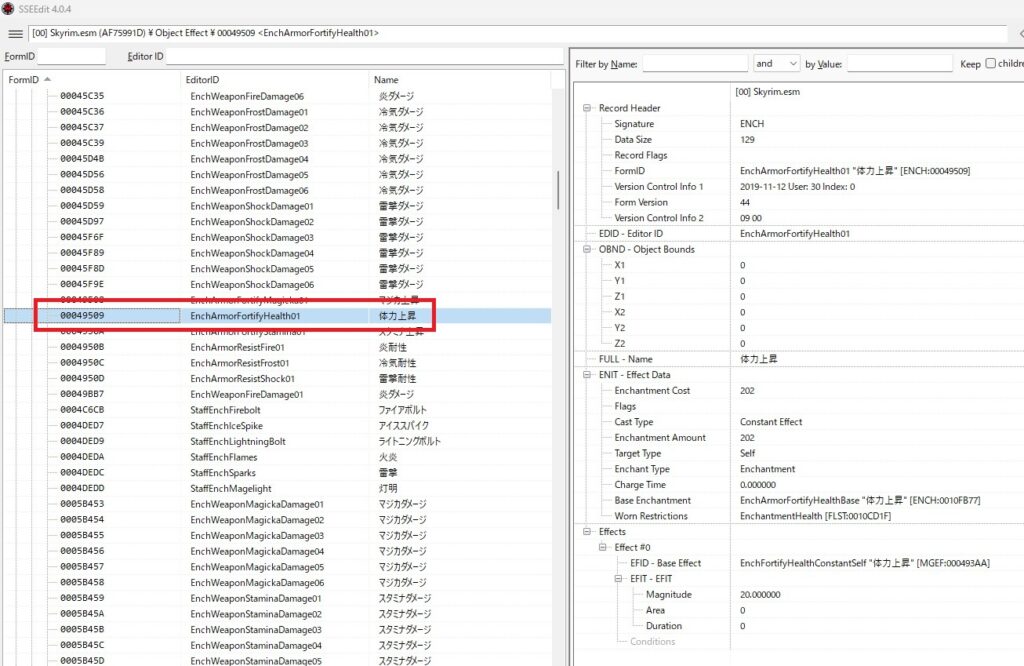The image size is (1024, 666).
Task: Toggle the Keep children checkbox
Action: coord(991,63)
